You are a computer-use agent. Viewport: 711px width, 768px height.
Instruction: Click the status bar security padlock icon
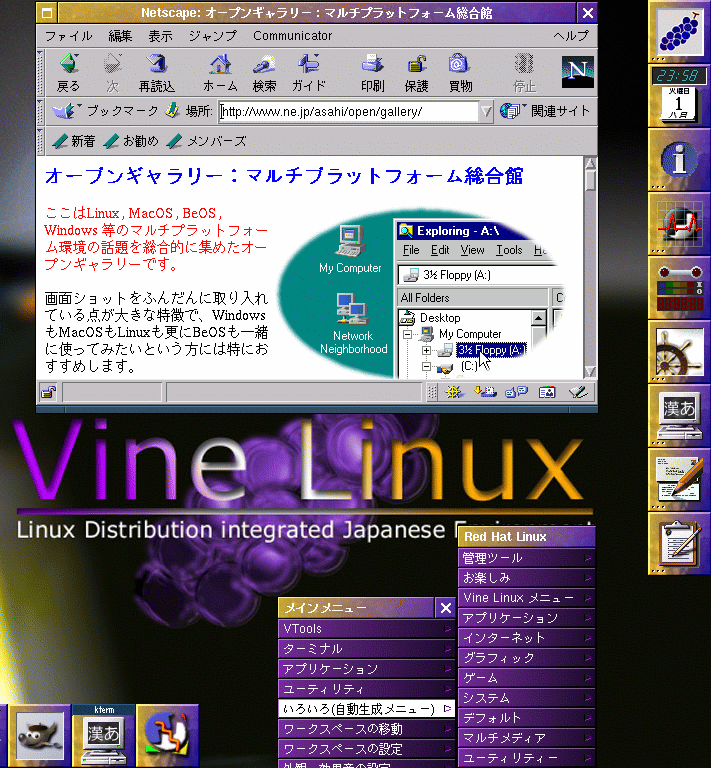tap(49, 392)
